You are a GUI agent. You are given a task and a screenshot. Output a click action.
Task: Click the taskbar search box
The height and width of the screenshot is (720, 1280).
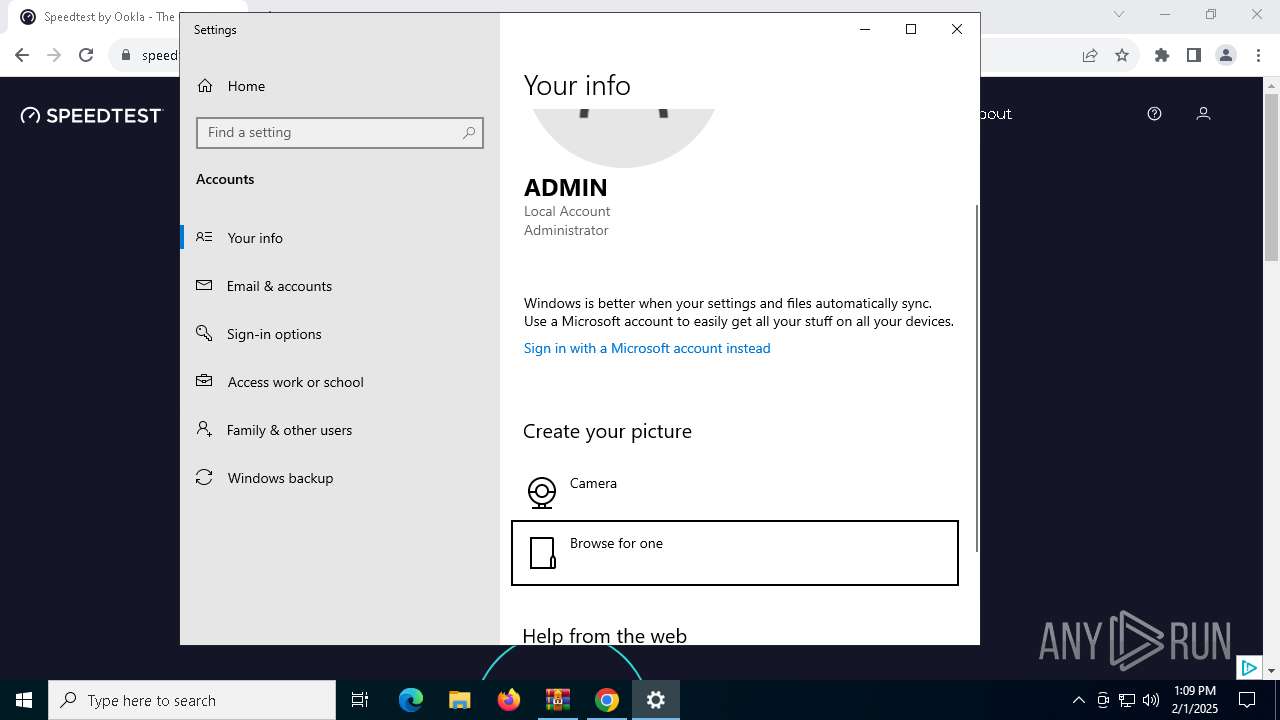point(192,700)
